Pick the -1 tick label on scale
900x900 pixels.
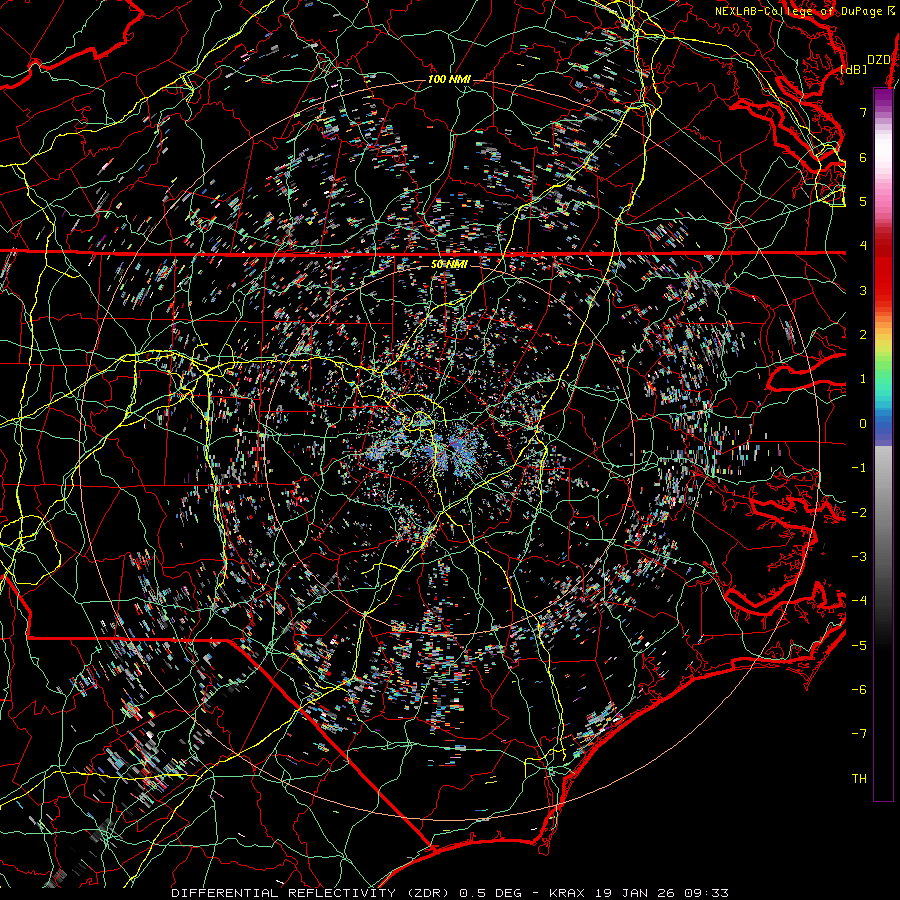[859, 468]
